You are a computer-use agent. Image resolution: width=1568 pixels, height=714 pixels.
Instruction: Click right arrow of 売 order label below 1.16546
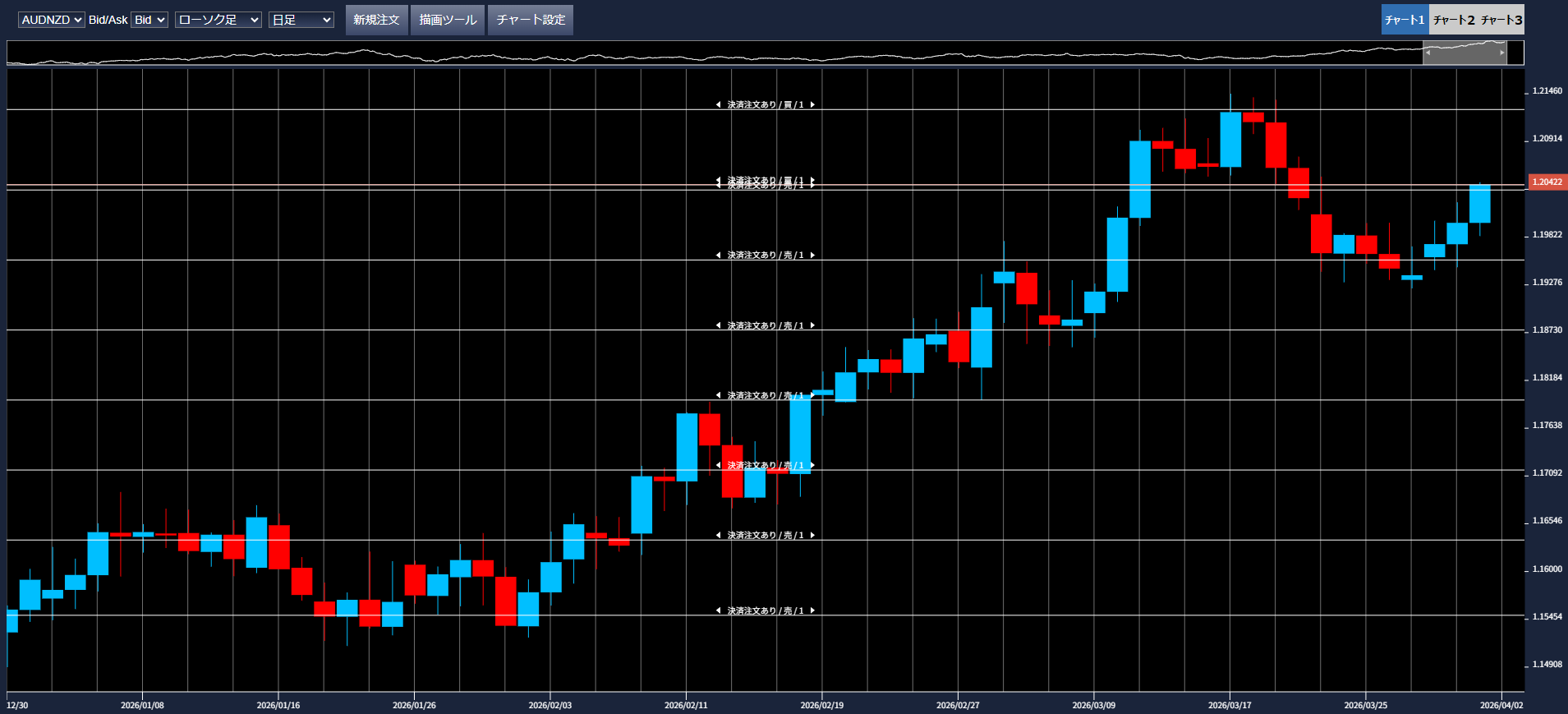pyautogui.click(x=812, y=536)
